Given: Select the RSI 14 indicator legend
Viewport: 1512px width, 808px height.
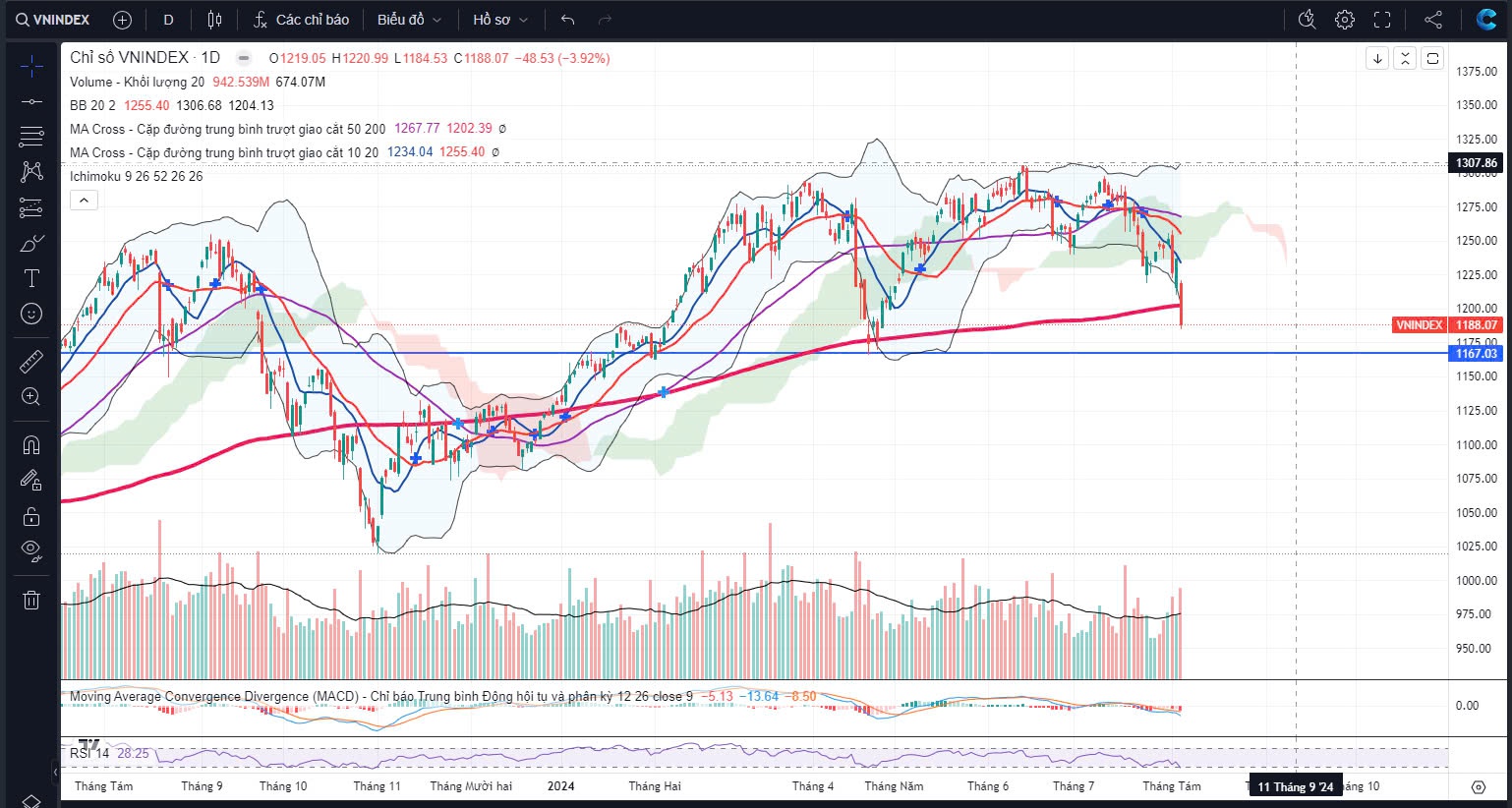Looking at the screenshot, I should 89,753.
